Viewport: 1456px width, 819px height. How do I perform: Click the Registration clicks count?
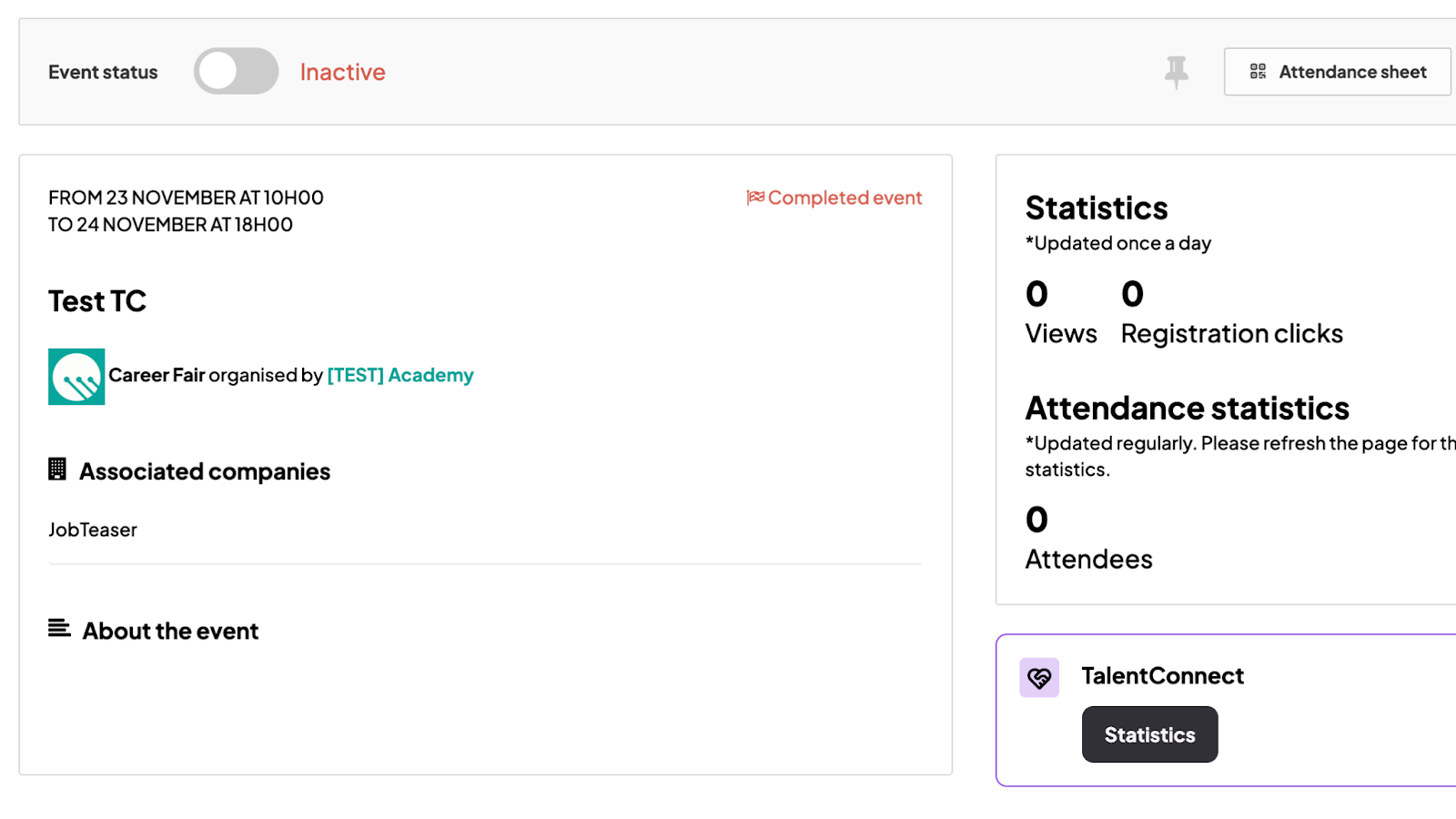pyautogui.click(x=1132, y=294)
